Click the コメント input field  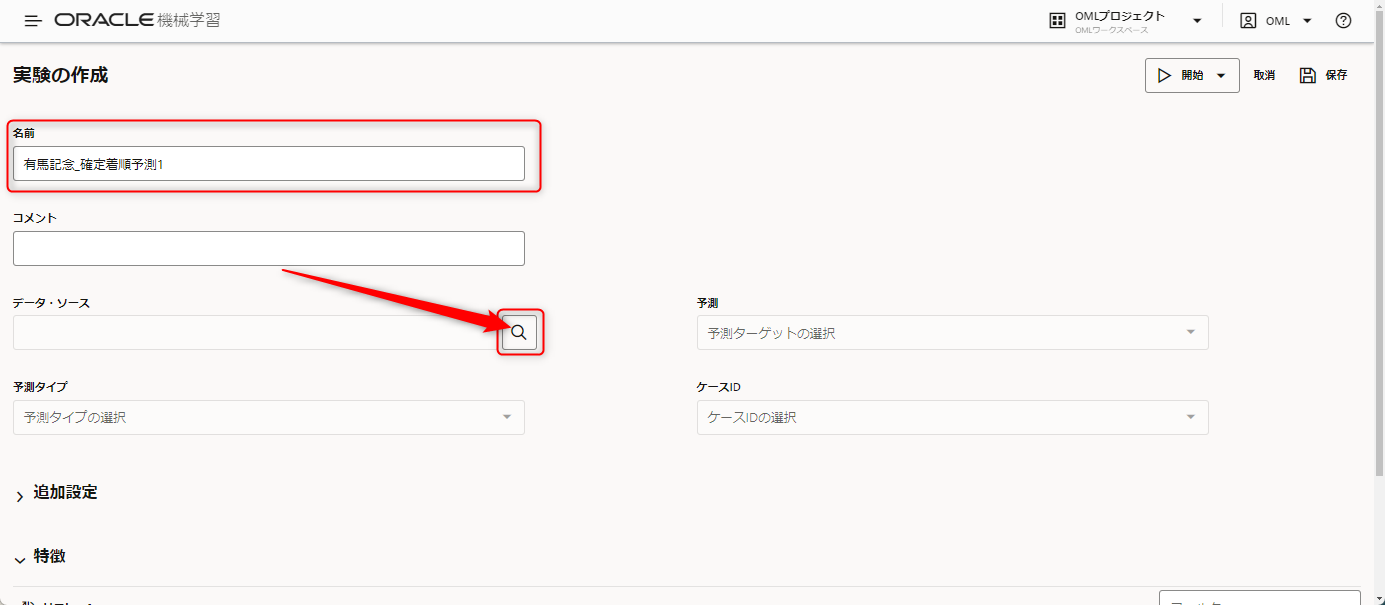[269, 249]
